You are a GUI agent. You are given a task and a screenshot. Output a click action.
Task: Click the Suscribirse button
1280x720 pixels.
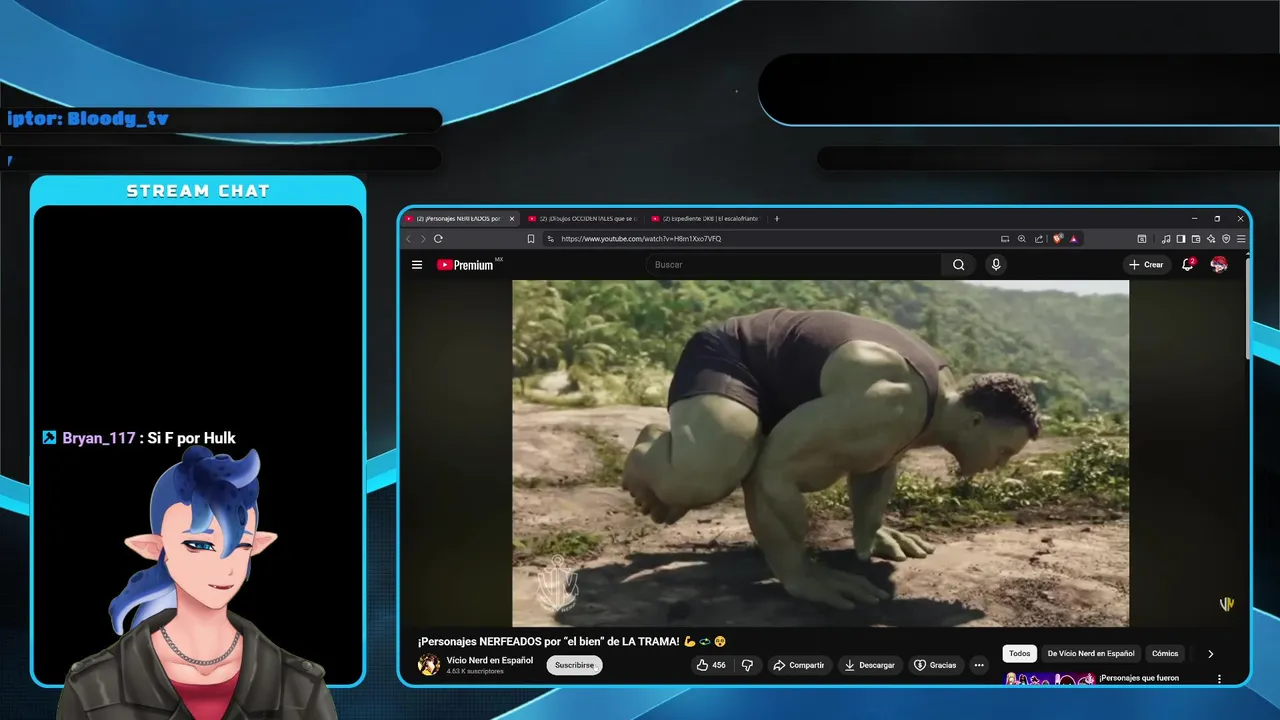[x=574, y=665]
